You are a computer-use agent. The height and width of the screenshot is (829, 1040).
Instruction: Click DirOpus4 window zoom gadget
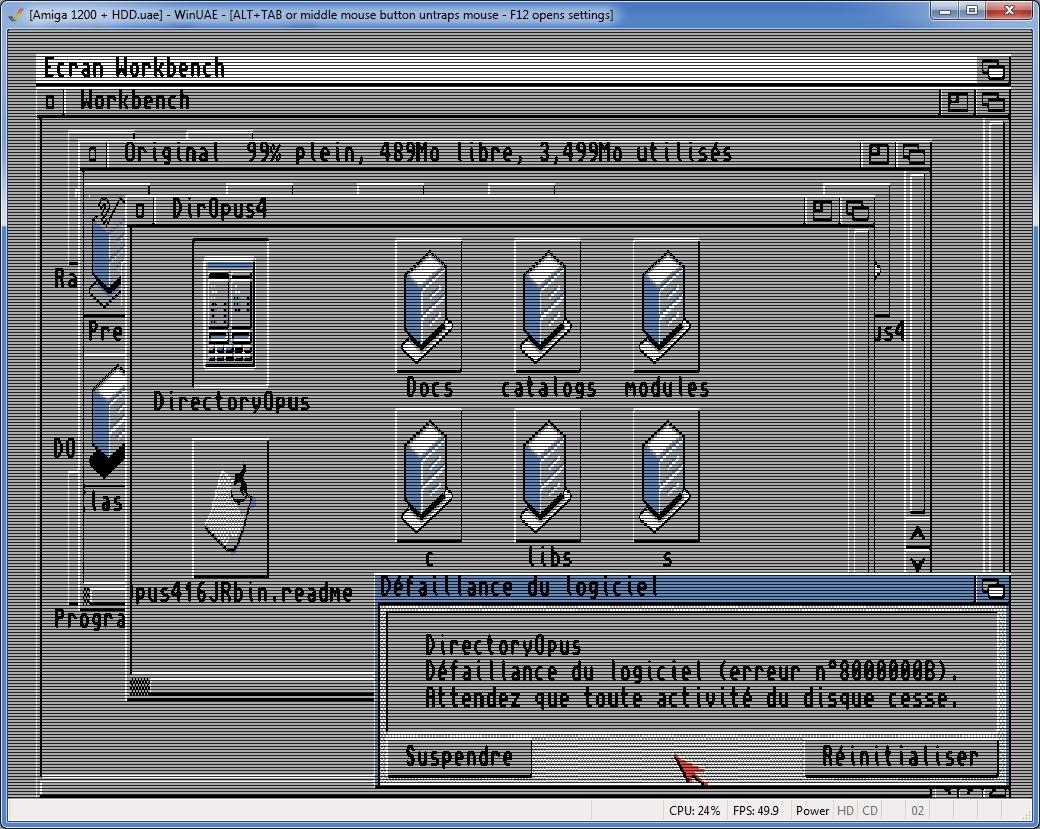coord(822,211)
